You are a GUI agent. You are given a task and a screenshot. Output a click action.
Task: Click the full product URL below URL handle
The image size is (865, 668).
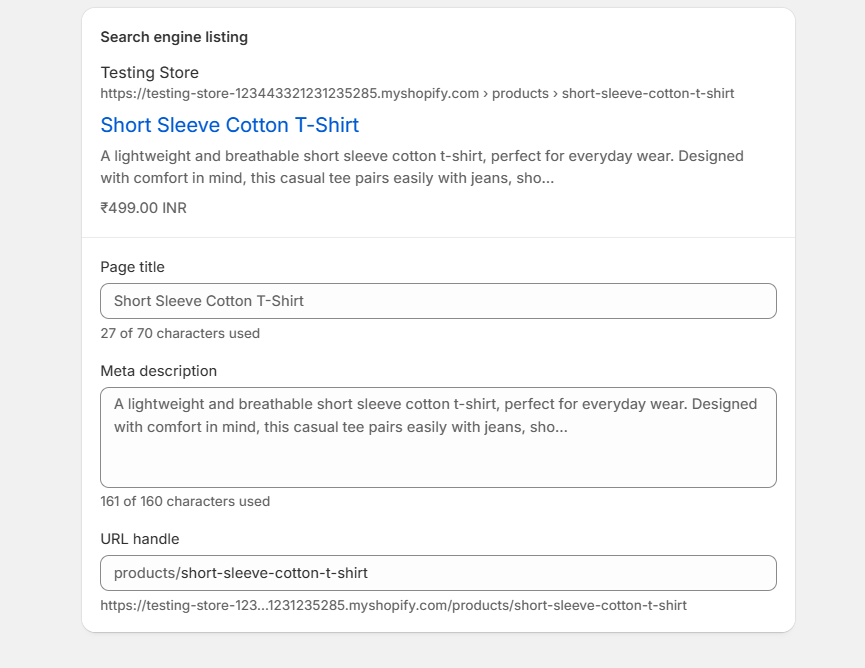[x=393, y=606]
